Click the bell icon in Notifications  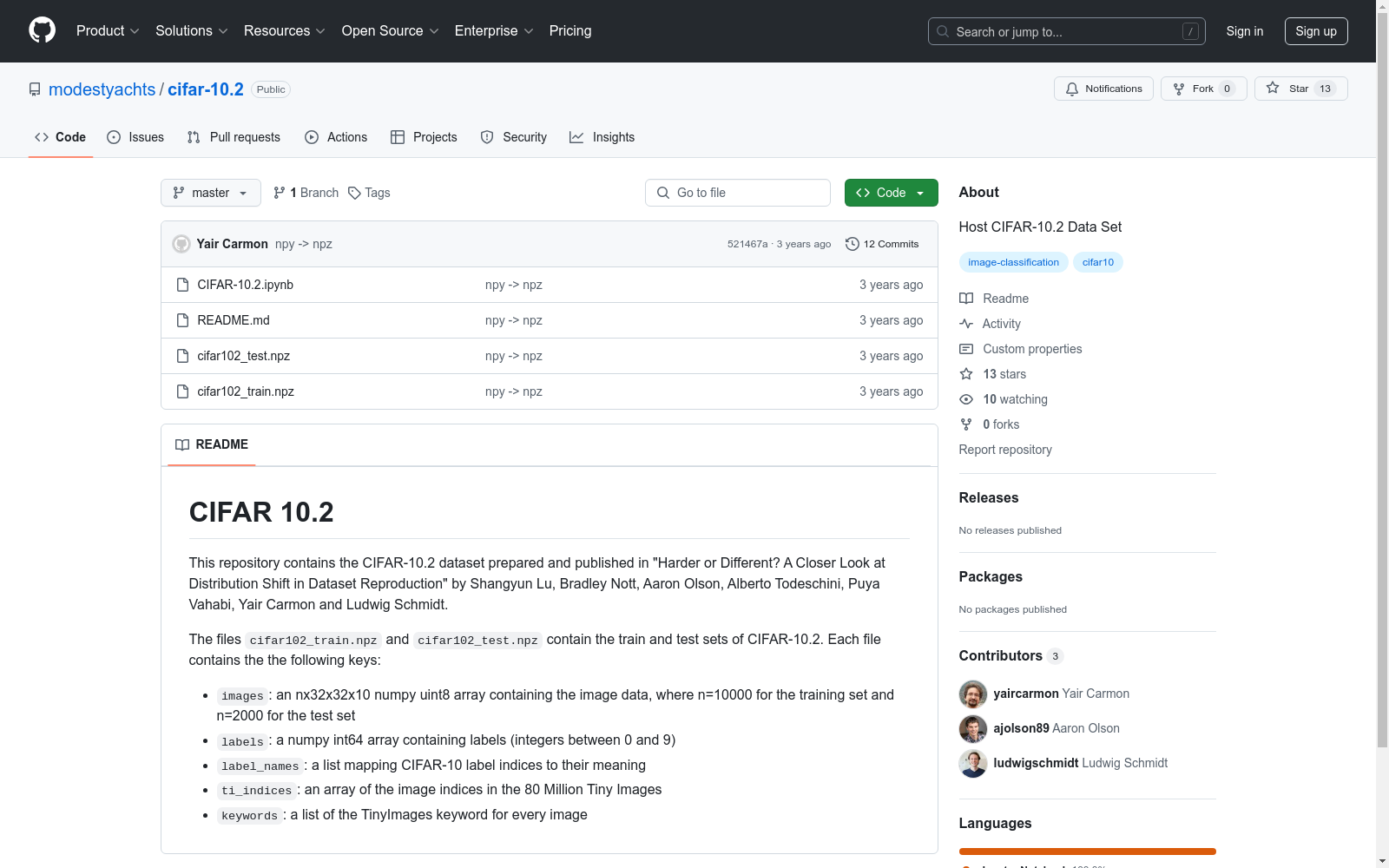tap(1072, 89)
